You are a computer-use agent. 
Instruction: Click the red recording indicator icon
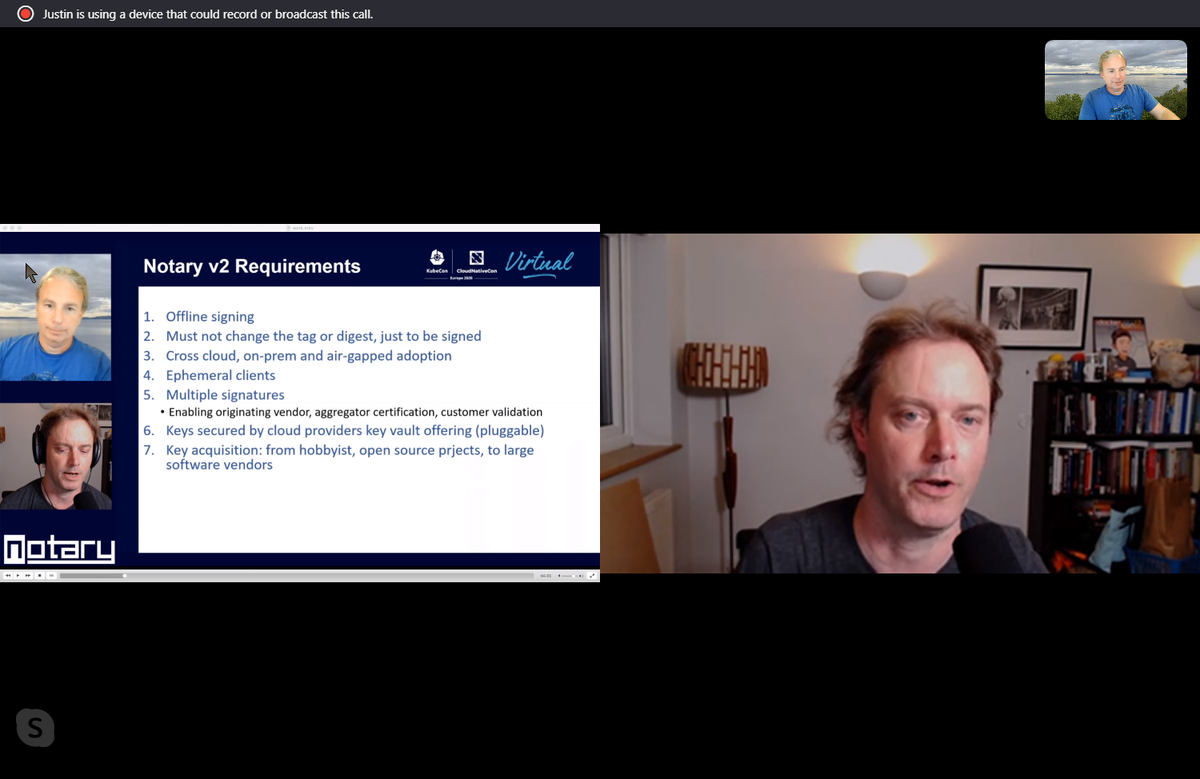pyautogui.click(x=26, y=14)
